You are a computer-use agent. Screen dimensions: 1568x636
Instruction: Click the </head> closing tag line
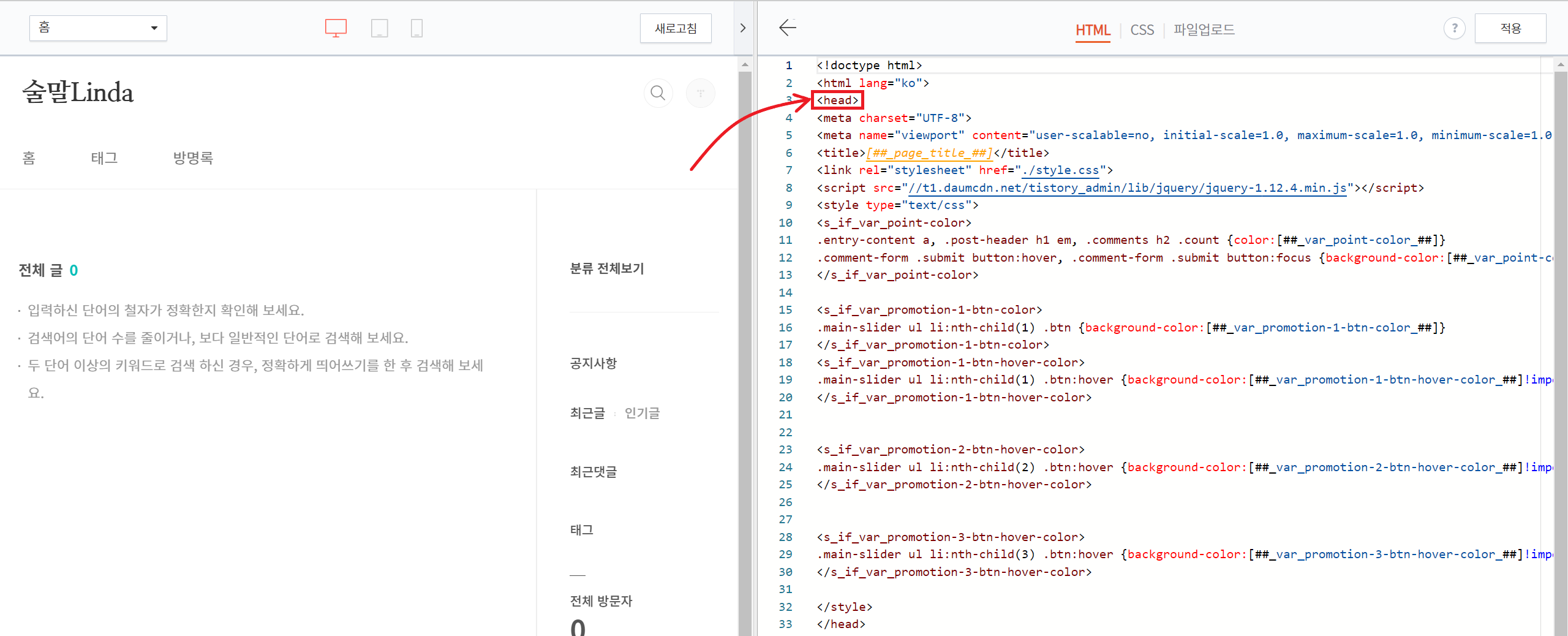841,624
